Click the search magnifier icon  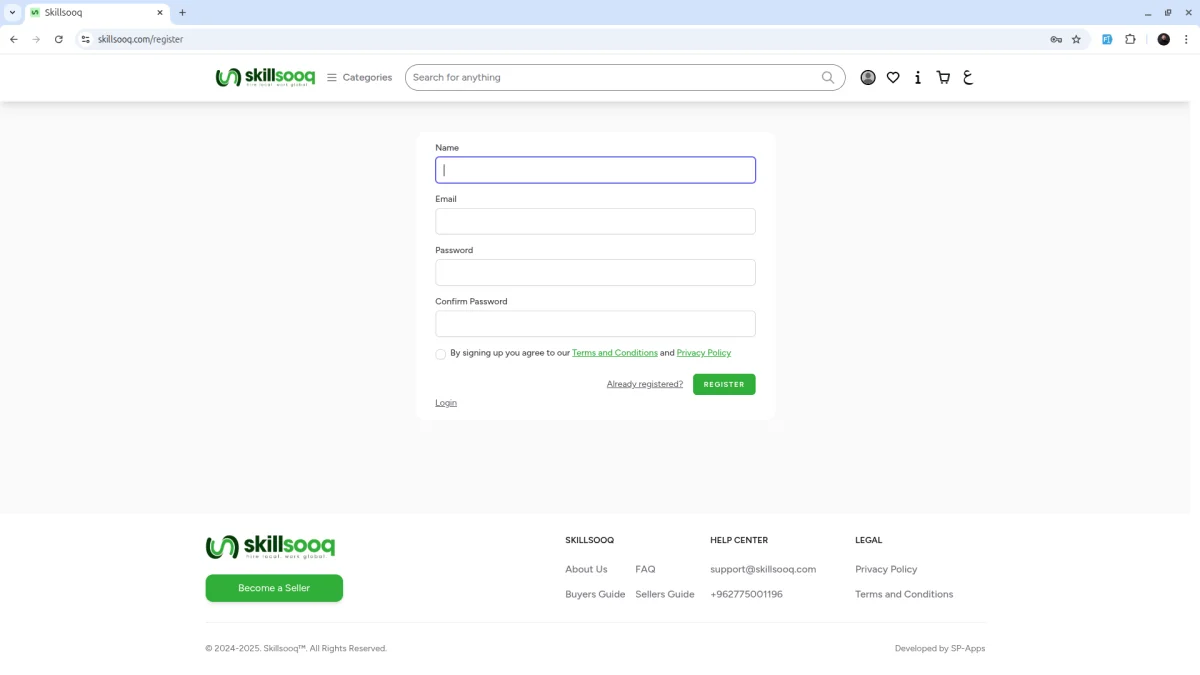(828, 77)
